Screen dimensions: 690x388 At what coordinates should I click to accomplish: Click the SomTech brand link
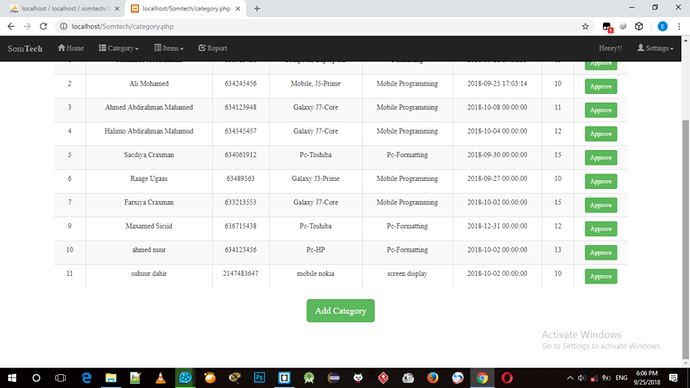(x=25, y=48)
